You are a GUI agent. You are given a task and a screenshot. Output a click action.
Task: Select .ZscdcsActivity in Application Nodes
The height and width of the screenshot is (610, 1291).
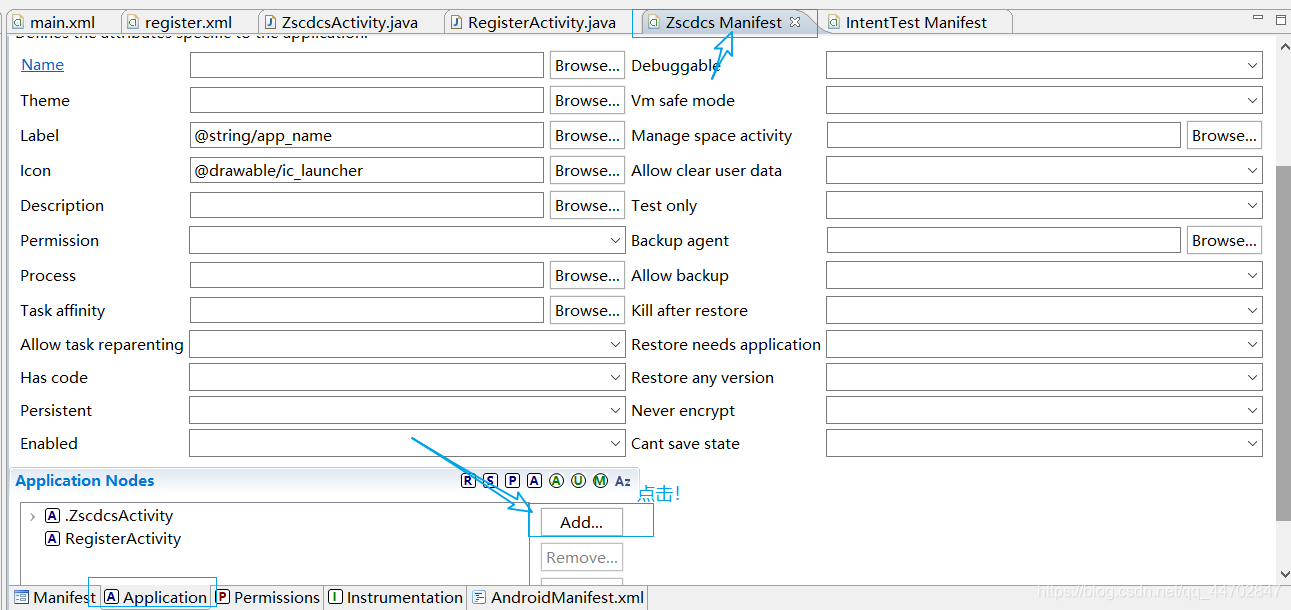click(109, 516)
